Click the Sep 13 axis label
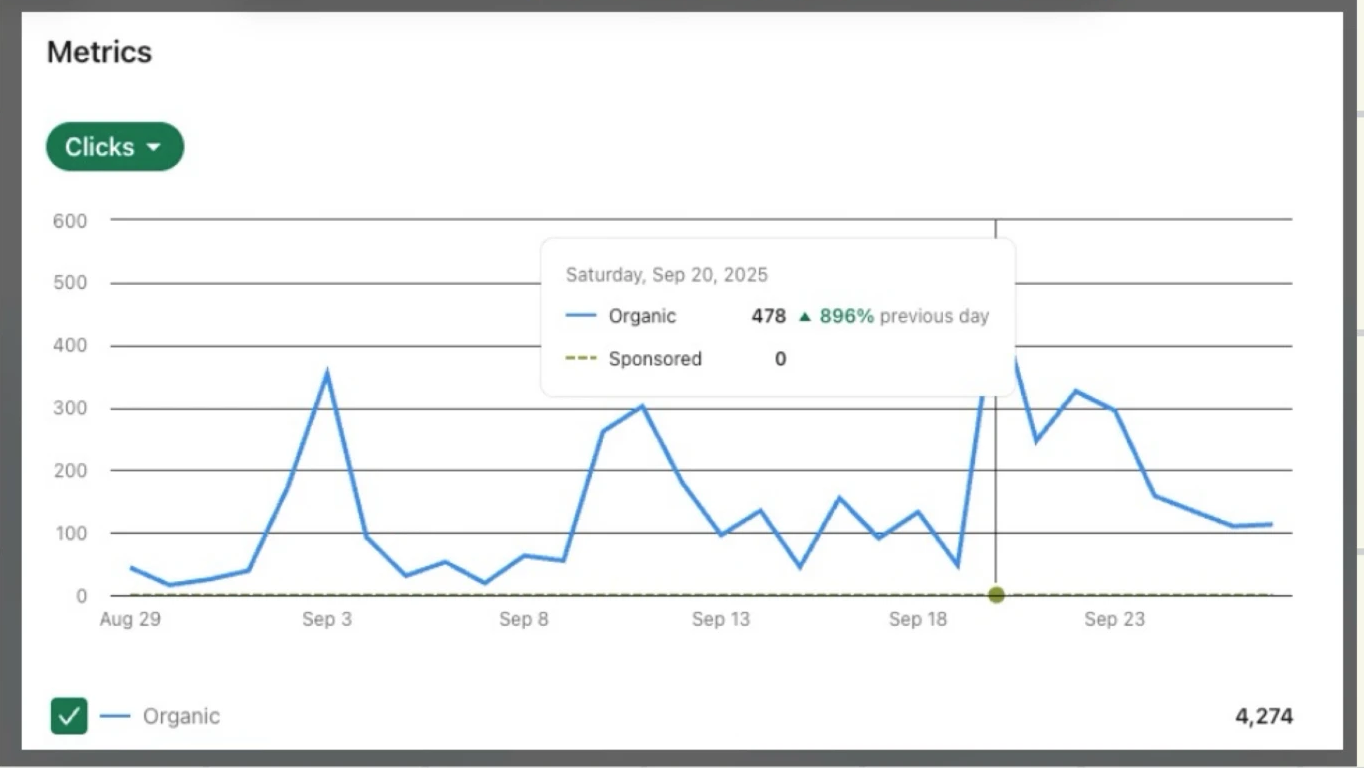 721,619
